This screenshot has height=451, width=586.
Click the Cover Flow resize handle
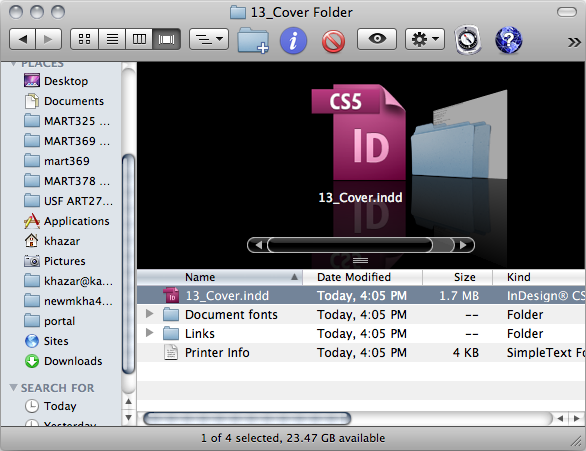[x=360, y=260]
